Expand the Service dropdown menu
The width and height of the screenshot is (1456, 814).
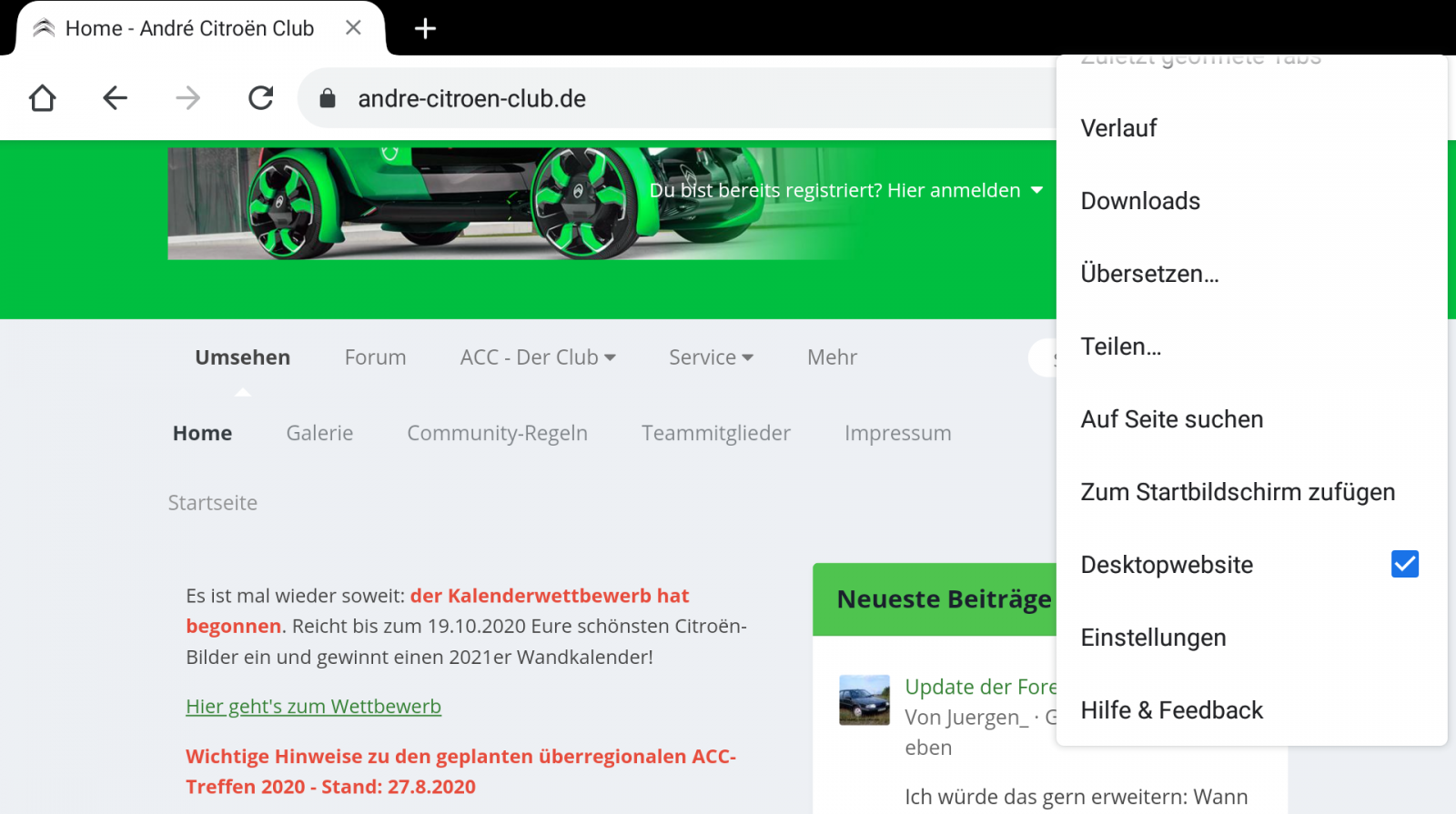[711, 357]
